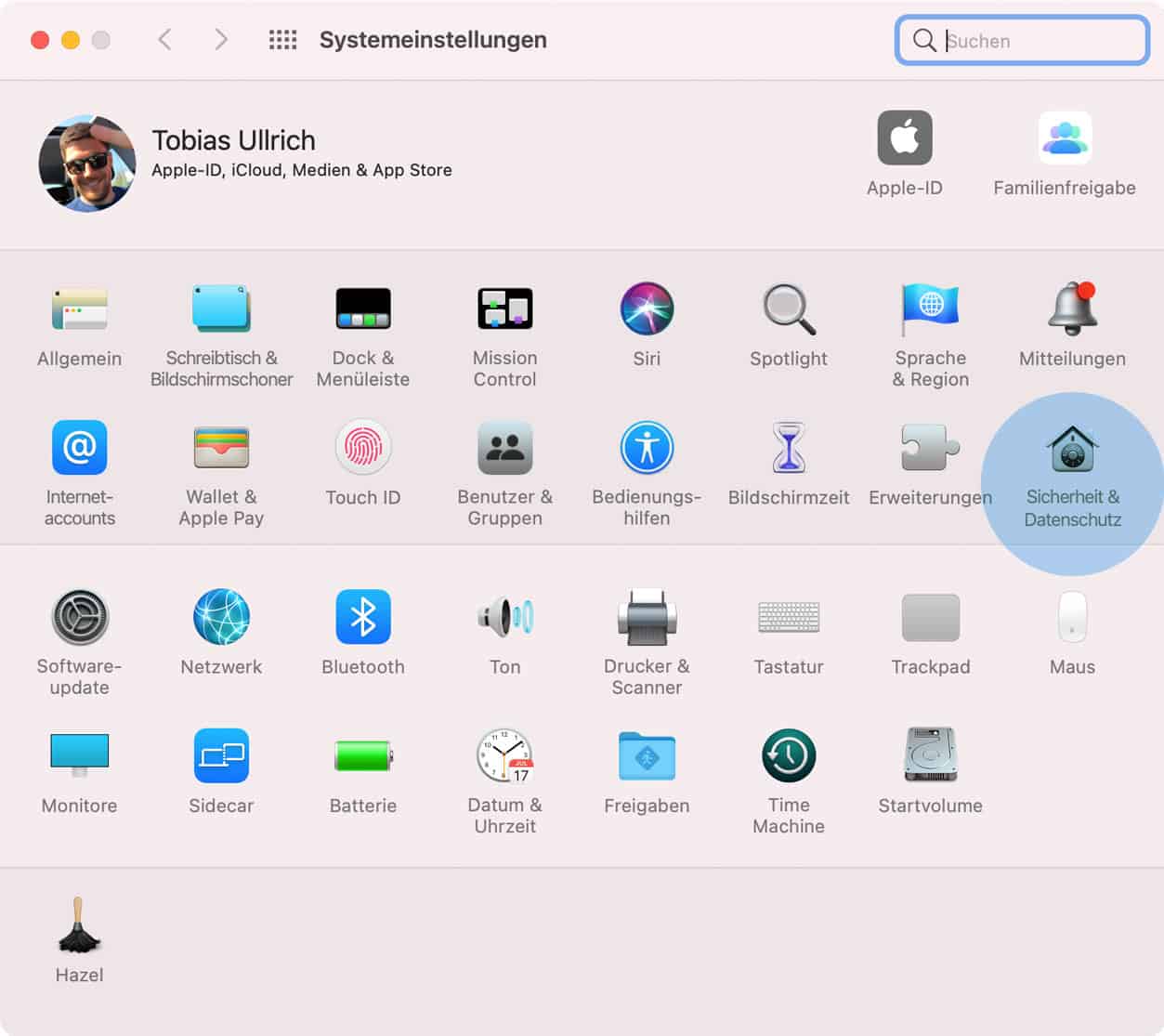
Task: Open the Netzwerk pane
Action: (x=221, y=617)
